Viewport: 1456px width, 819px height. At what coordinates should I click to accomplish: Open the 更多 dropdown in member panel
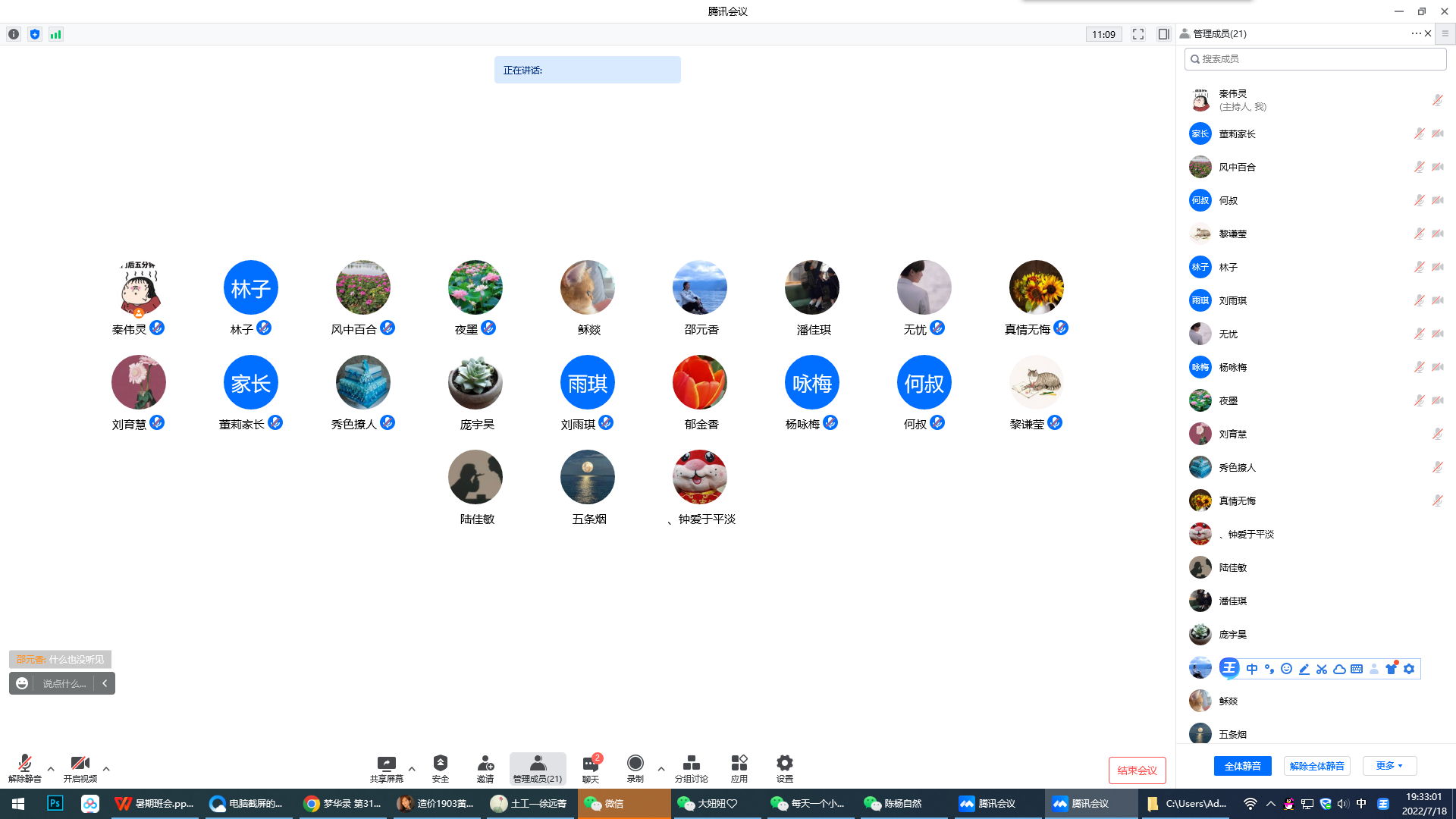1389,766
